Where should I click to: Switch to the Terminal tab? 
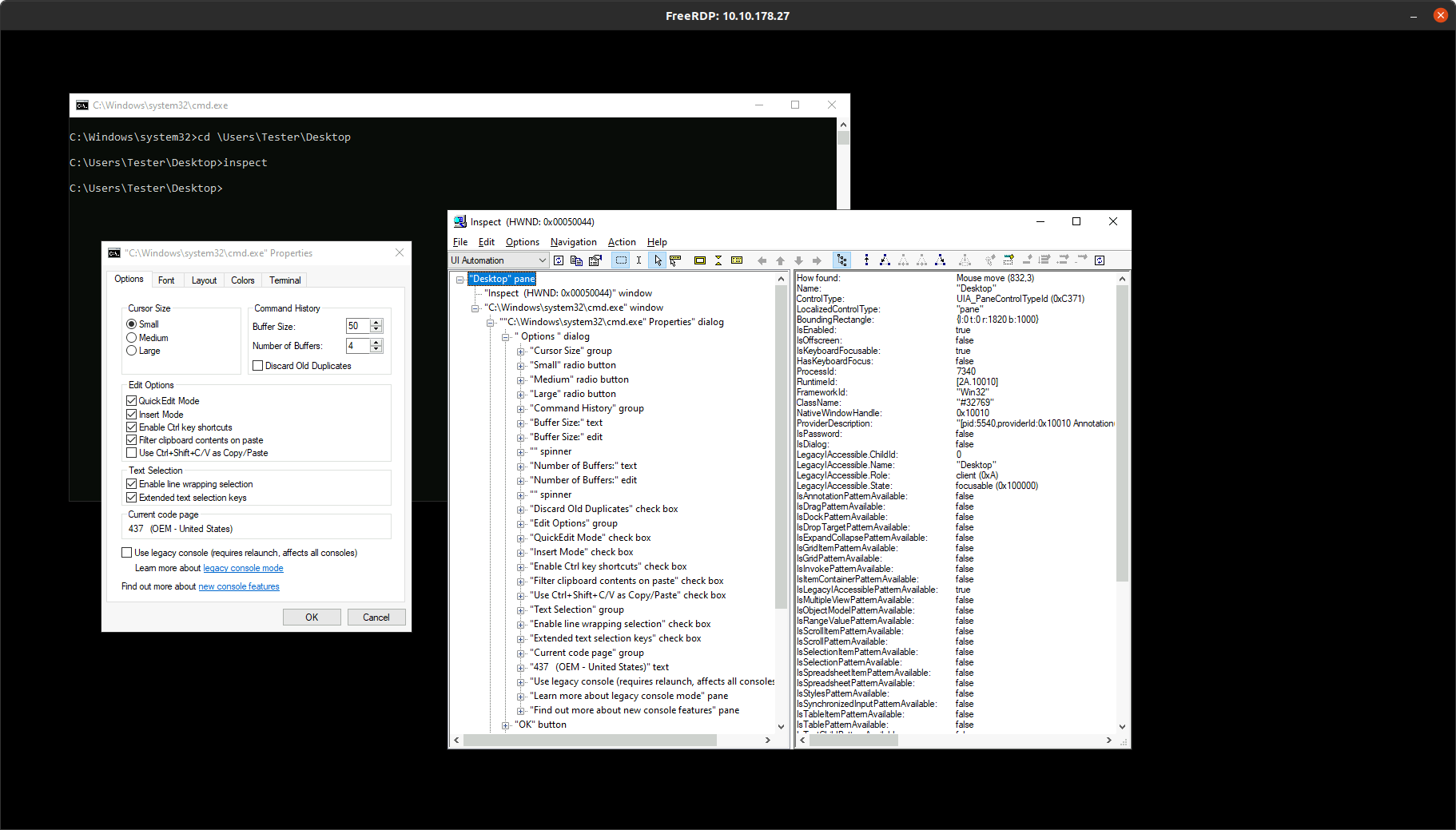point(284,280)
